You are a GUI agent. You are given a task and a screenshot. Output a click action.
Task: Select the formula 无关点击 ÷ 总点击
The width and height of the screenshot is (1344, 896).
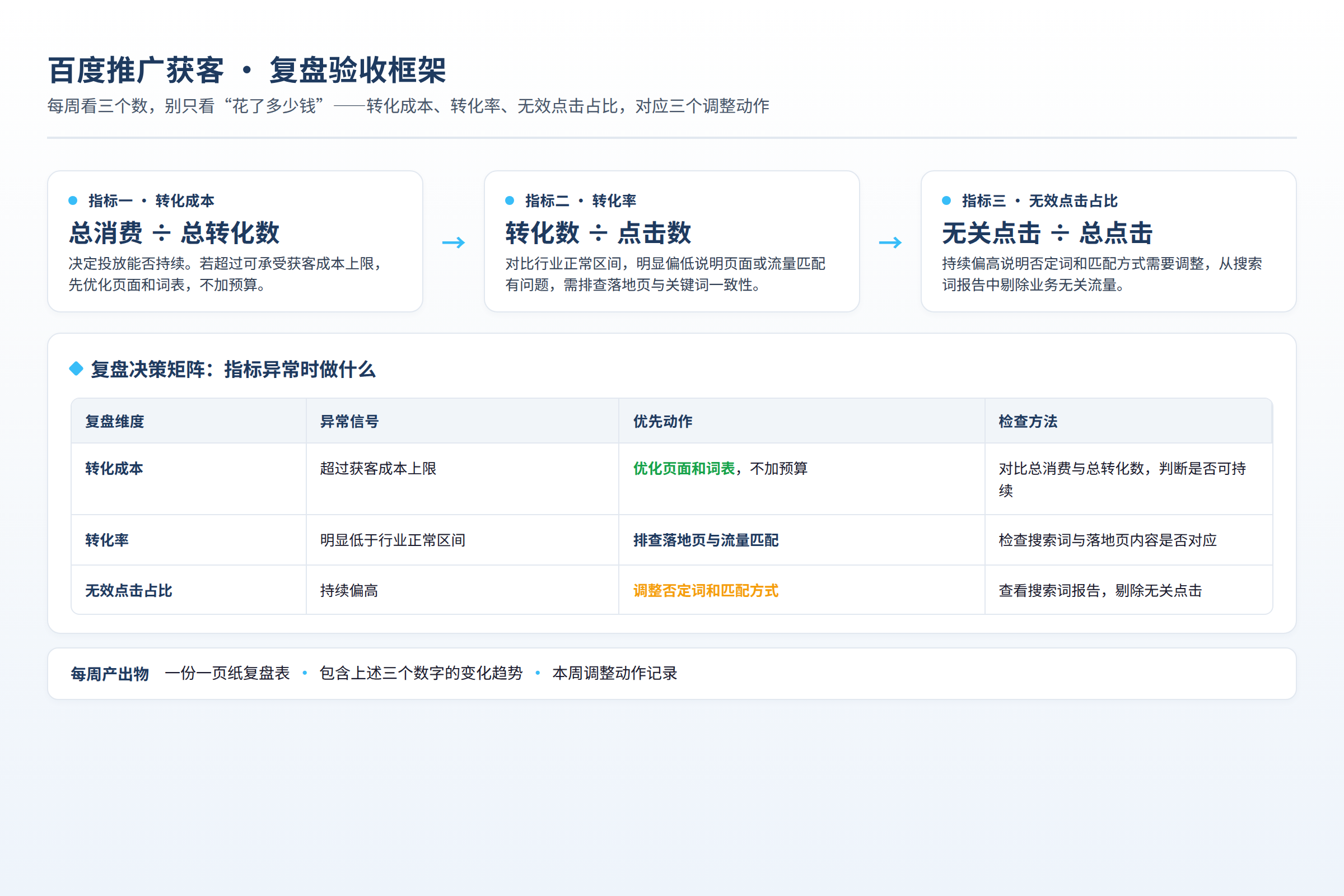[x=1047, y=233]
